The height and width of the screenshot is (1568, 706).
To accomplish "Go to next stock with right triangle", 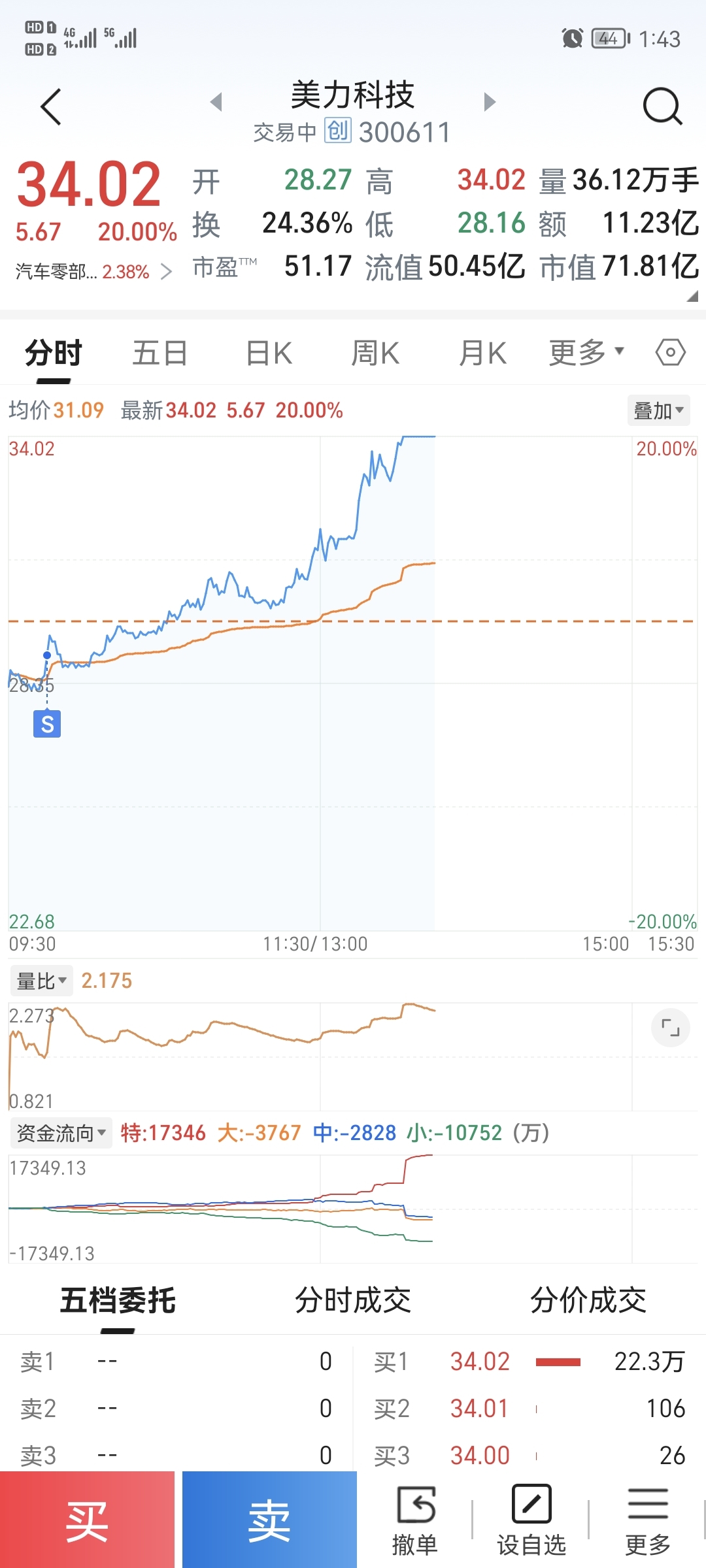I will (490, 102).
